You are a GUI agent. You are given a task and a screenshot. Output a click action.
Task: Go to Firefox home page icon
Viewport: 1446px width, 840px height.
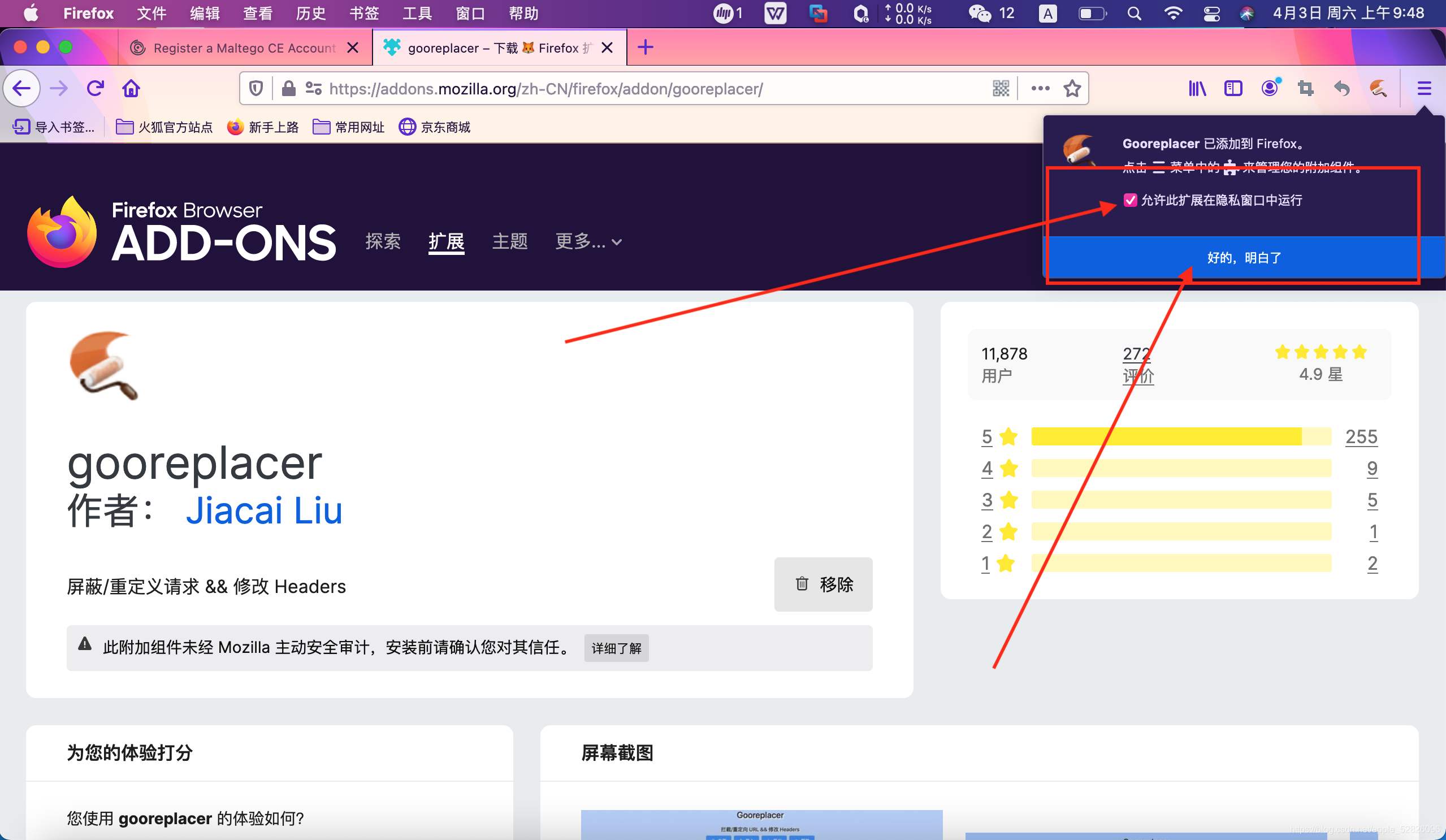[x=131, y=88]
